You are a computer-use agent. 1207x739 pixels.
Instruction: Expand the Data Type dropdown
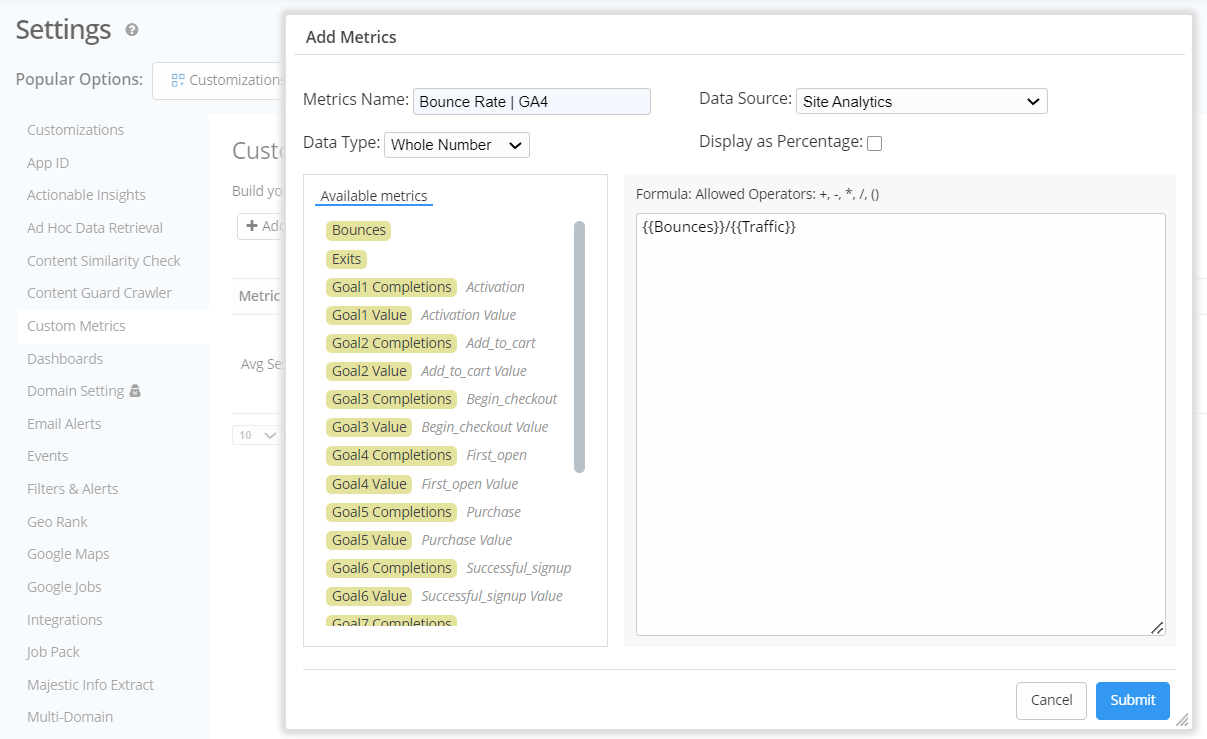pos(456,145)
